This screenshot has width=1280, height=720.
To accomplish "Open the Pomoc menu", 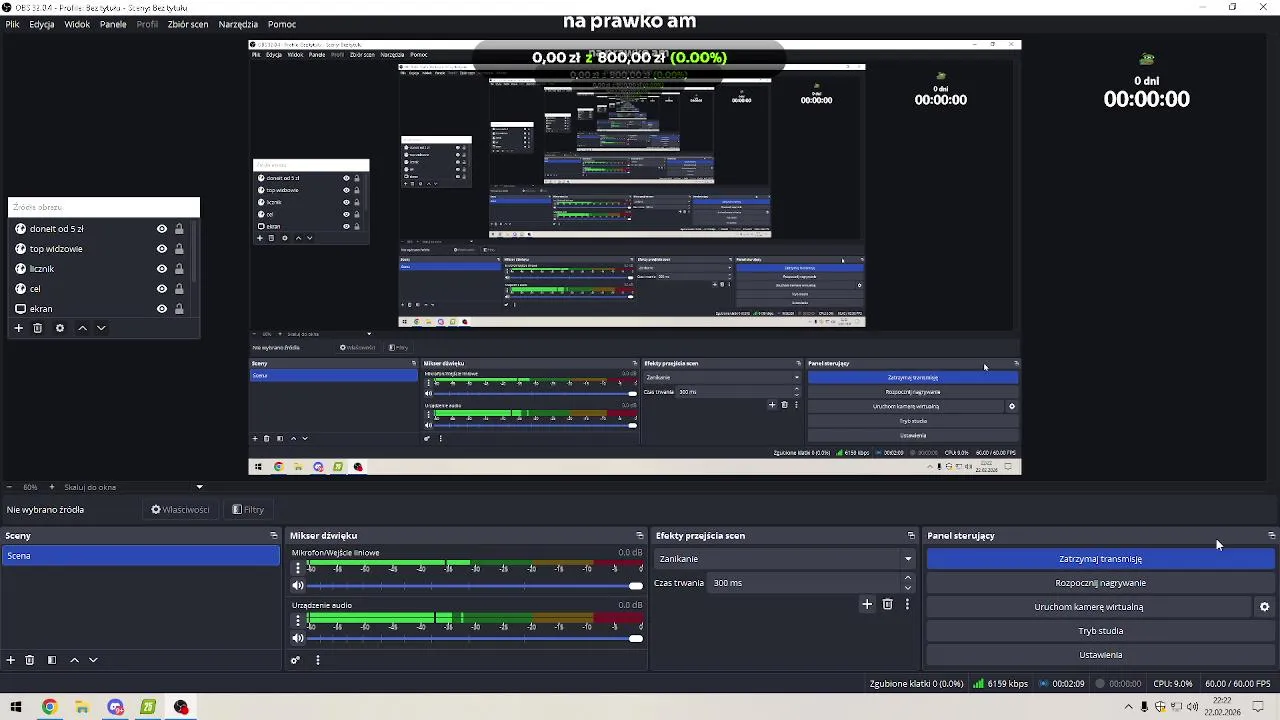I will click(x=282, y=24).
